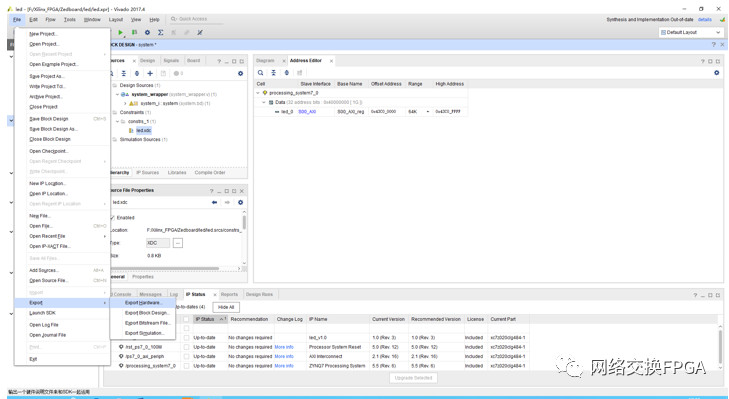
Task: Switch to the Libraries tab
Action: pos(177,173)
